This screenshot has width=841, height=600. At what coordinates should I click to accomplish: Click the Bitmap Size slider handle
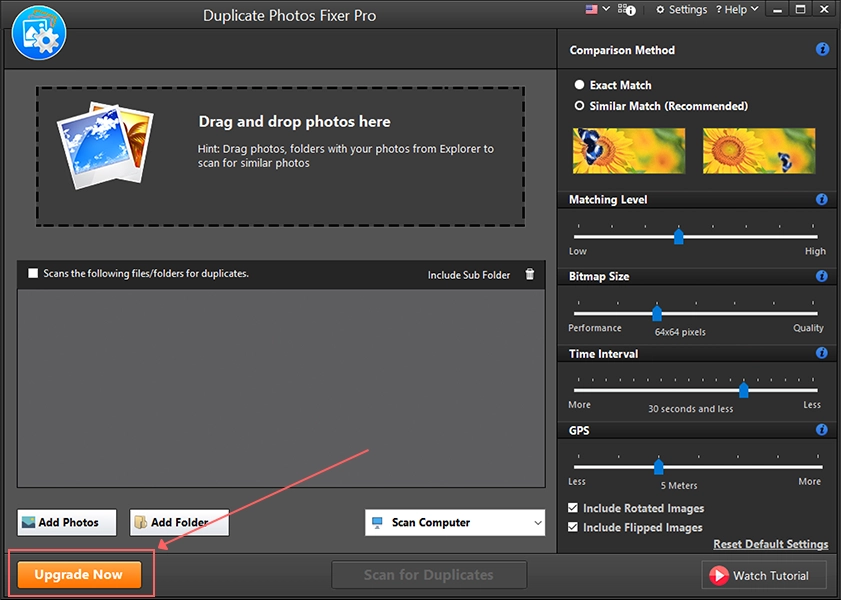coord(657,313)
